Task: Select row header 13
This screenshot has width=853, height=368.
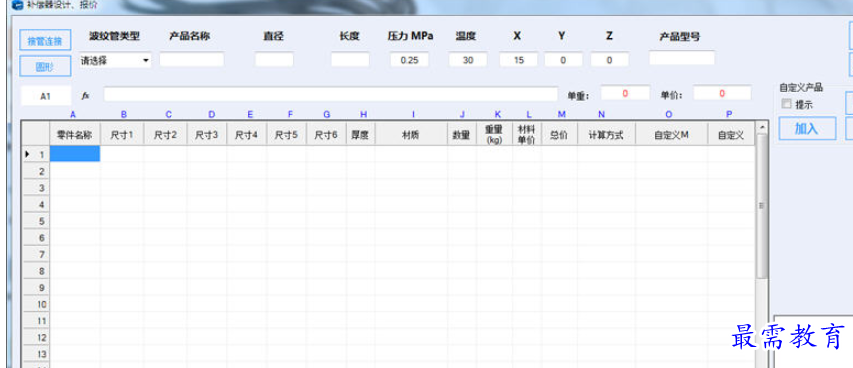Action: (x=35, y=354)
